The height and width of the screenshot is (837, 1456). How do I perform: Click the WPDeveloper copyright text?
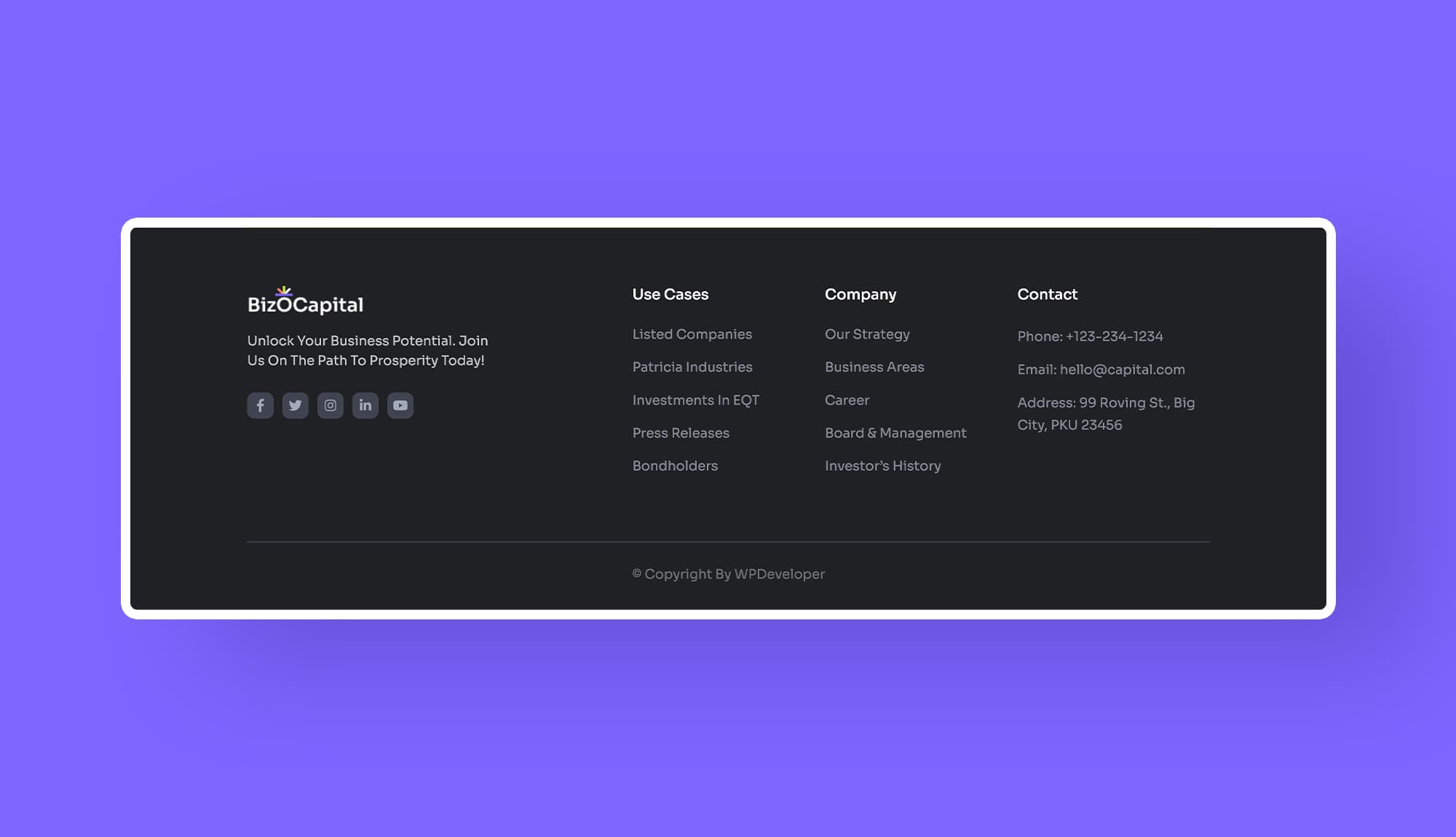[x=729, y=574]
